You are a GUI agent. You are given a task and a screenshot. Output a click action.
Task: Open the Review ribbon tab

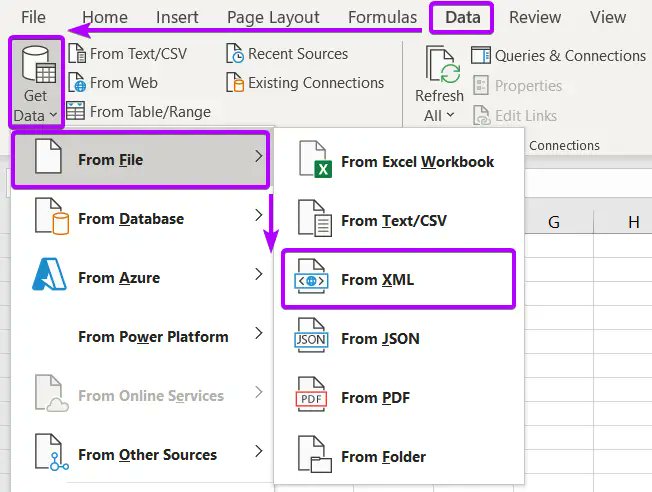tap(535, 17)
